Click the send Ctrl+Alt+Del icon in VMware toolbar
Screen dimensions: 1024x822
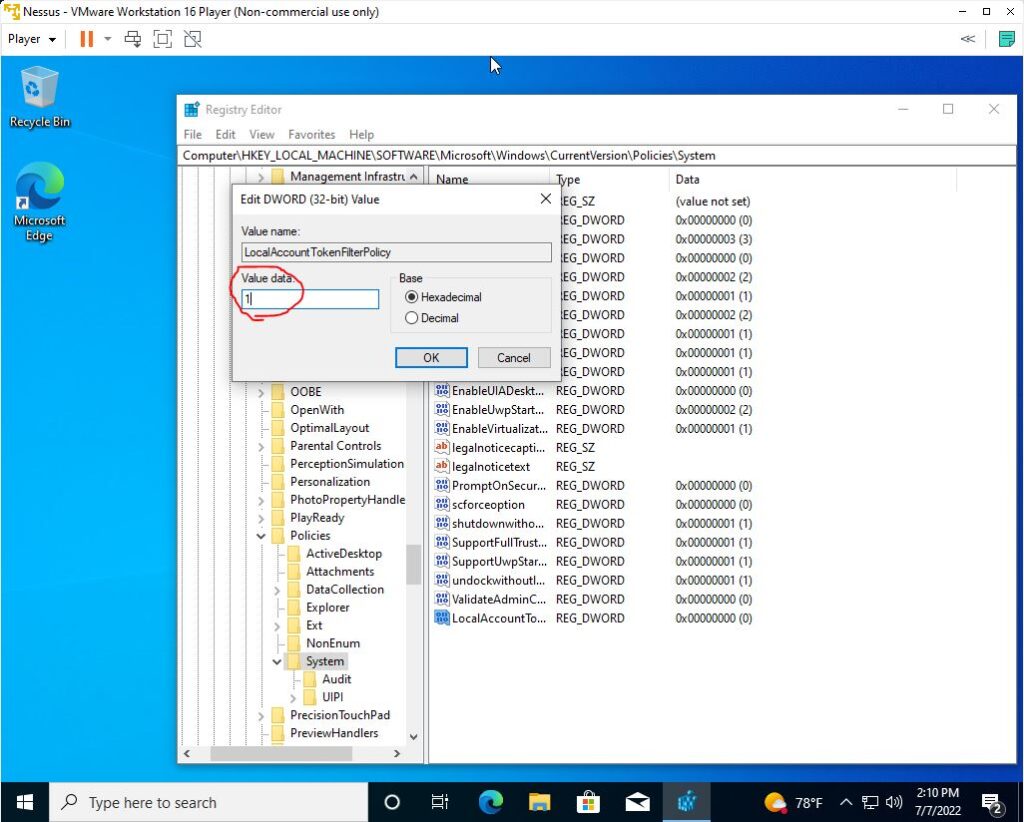click(133, 39)
